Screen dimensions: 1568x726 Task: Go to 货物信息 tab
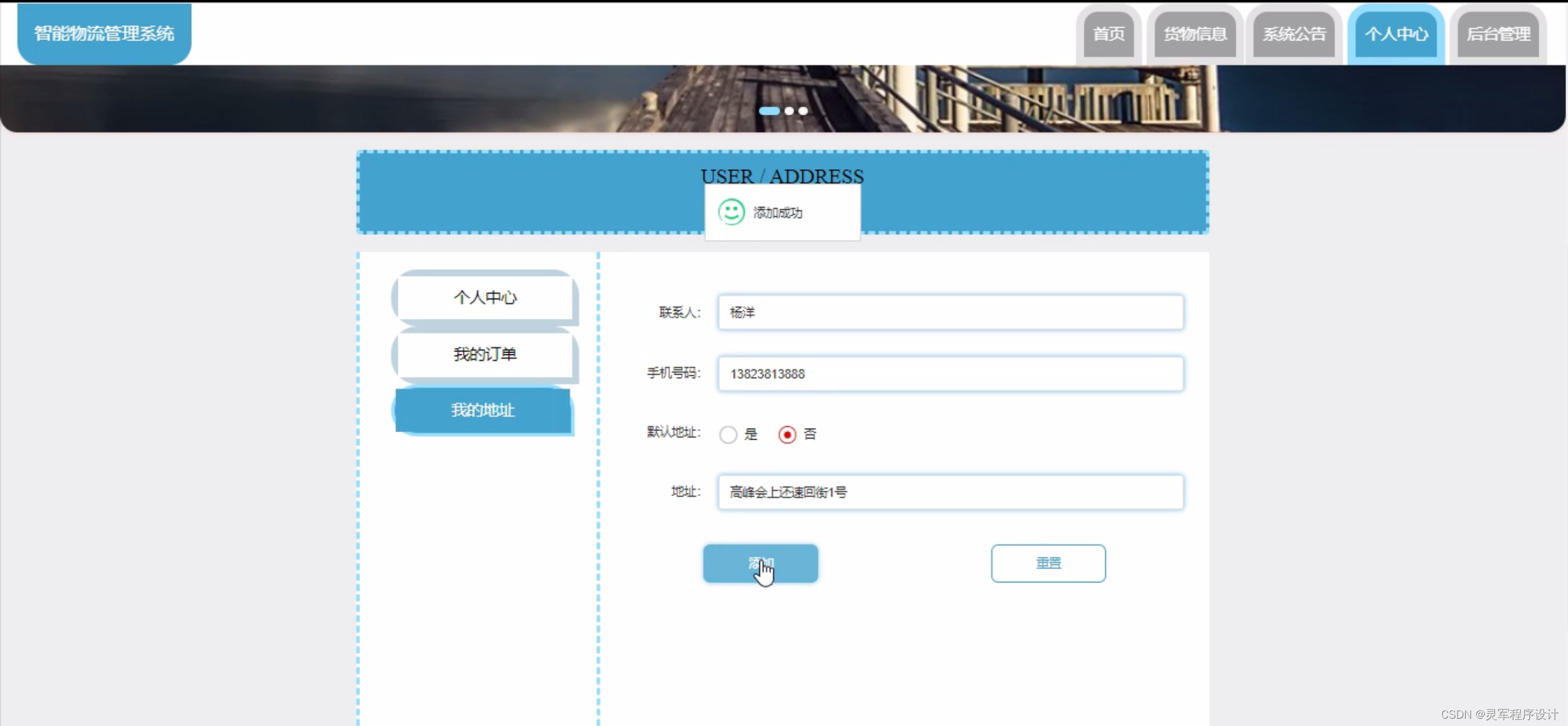1195,34
